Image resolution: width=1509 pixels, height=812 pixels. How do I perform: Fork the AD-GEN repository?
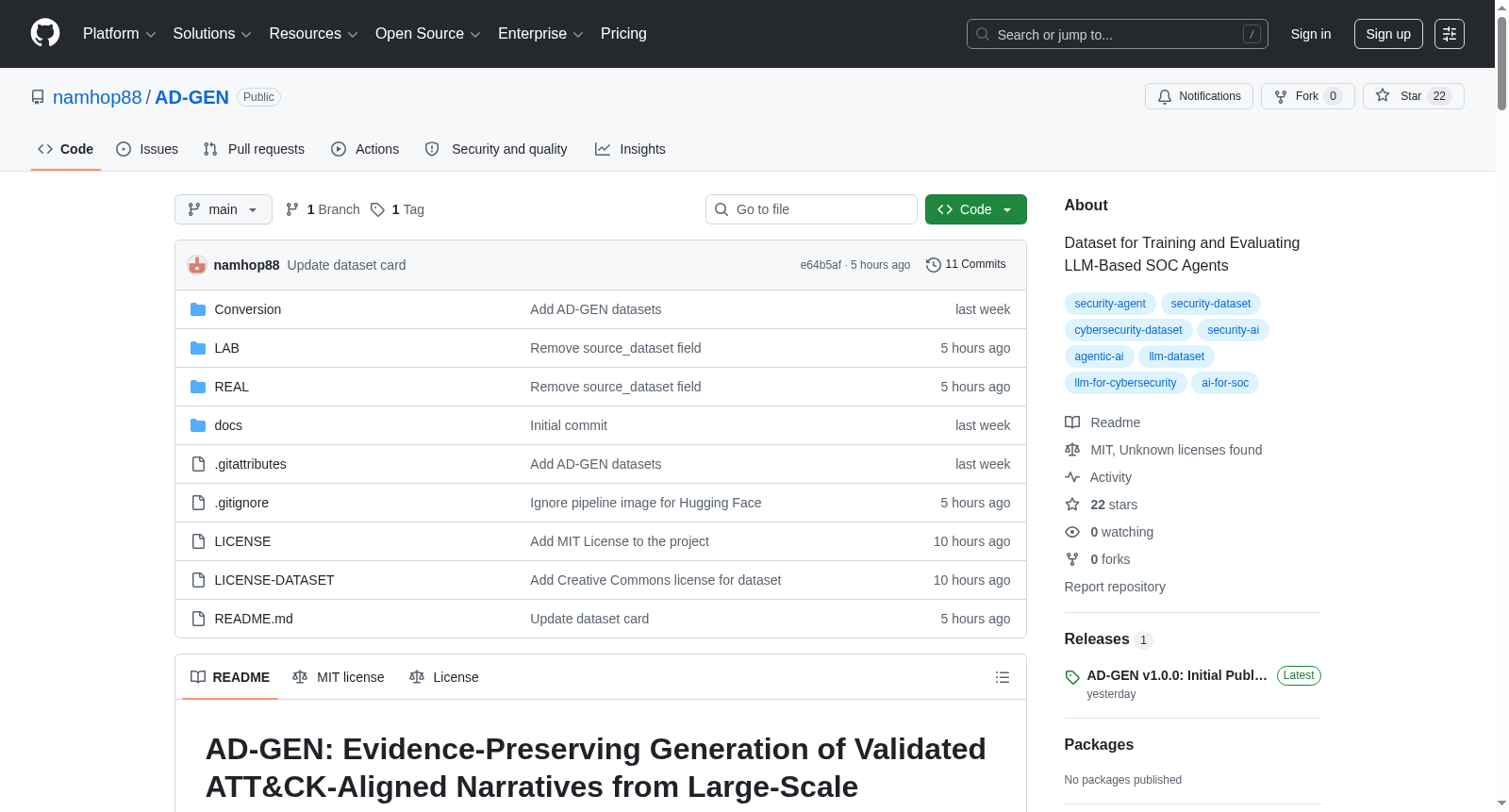point(1308,96)
